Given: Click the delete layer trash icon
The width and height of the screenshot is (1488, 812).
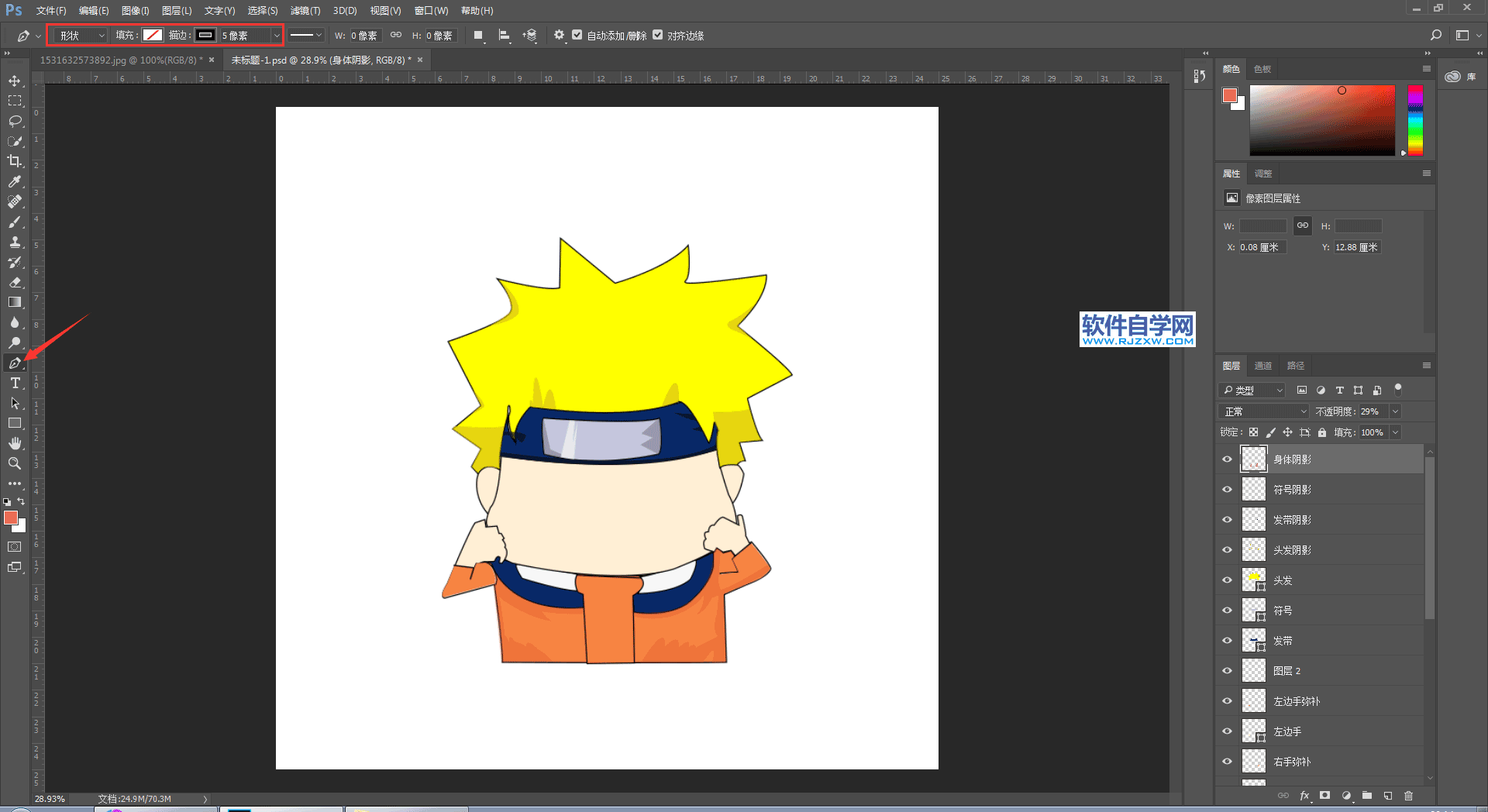Looking at the screenshot, I should tap(1408, 796).
